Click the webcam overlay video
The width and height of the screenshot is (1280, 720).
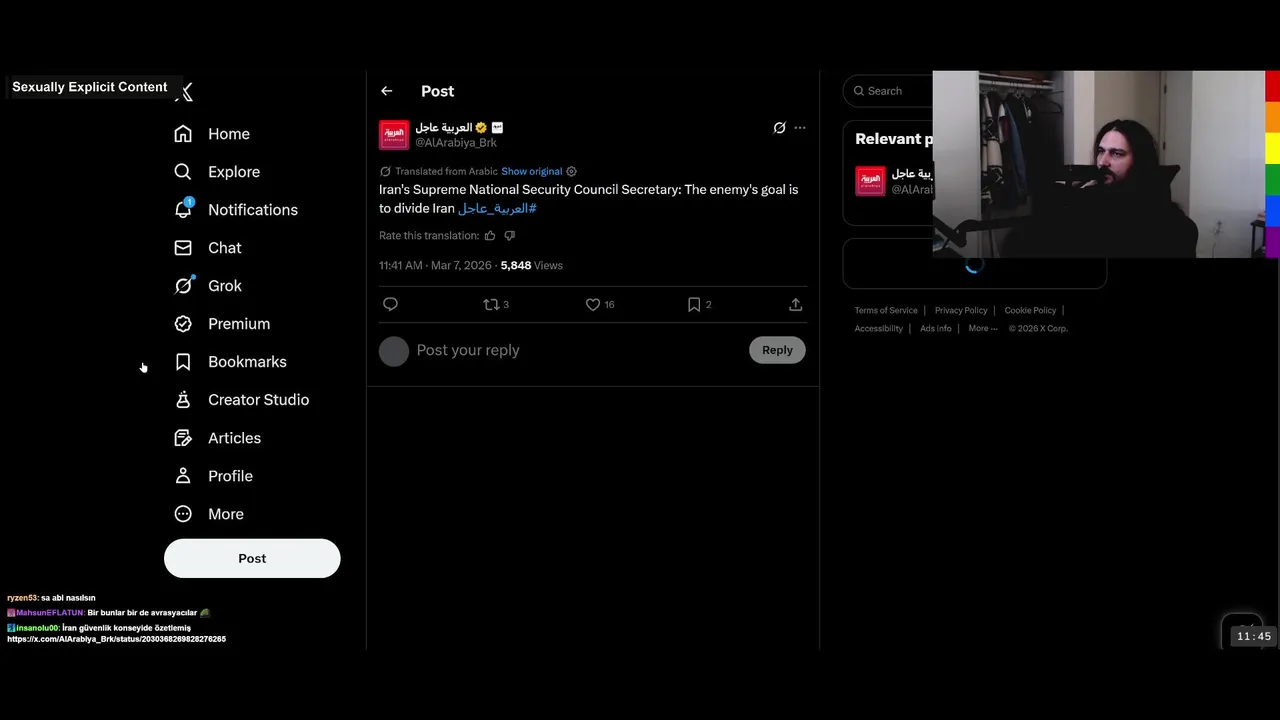pyautogui.click(x=1098, y=164)
